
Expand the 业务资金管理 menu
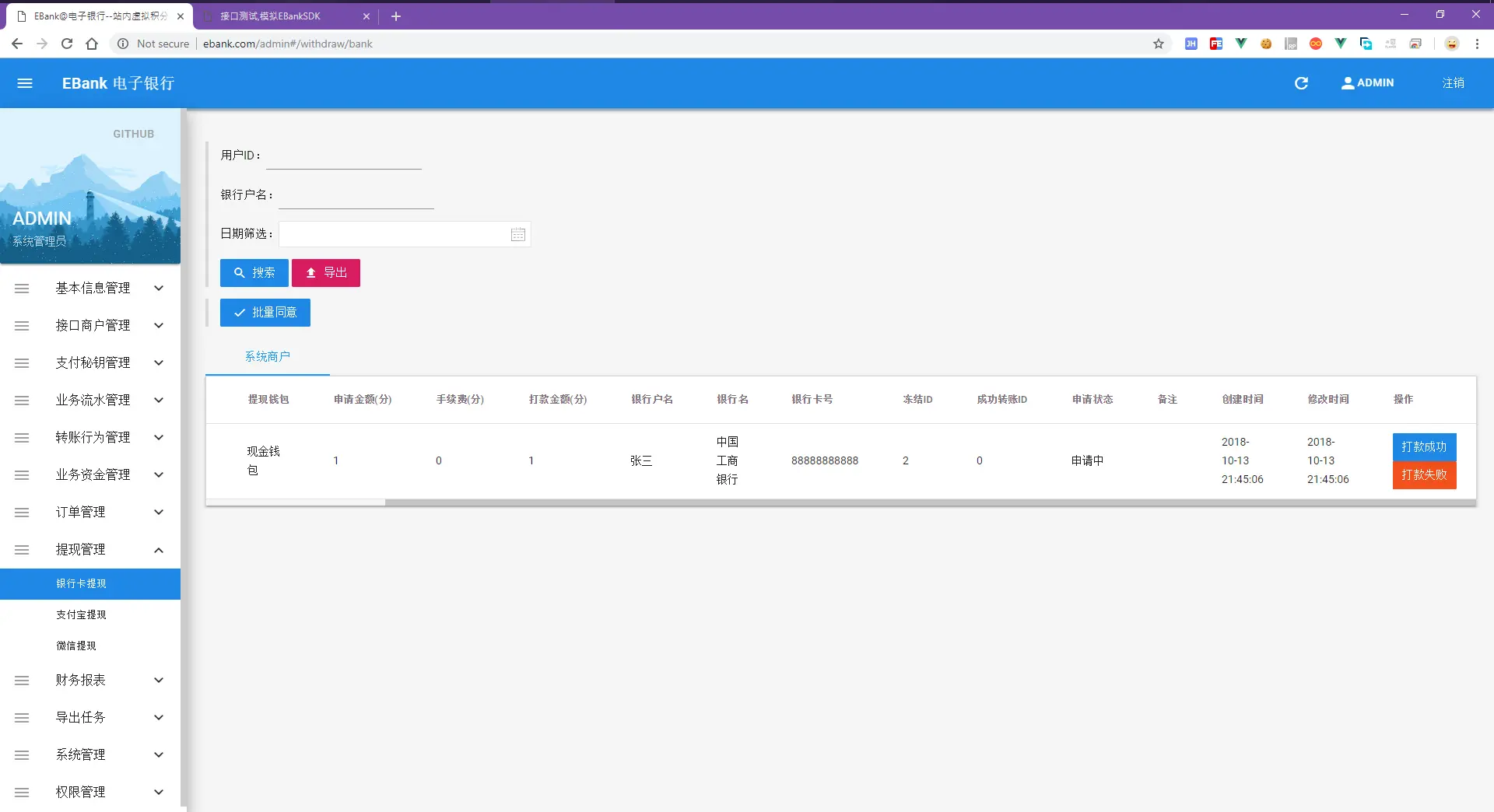(x=90, y=475)
